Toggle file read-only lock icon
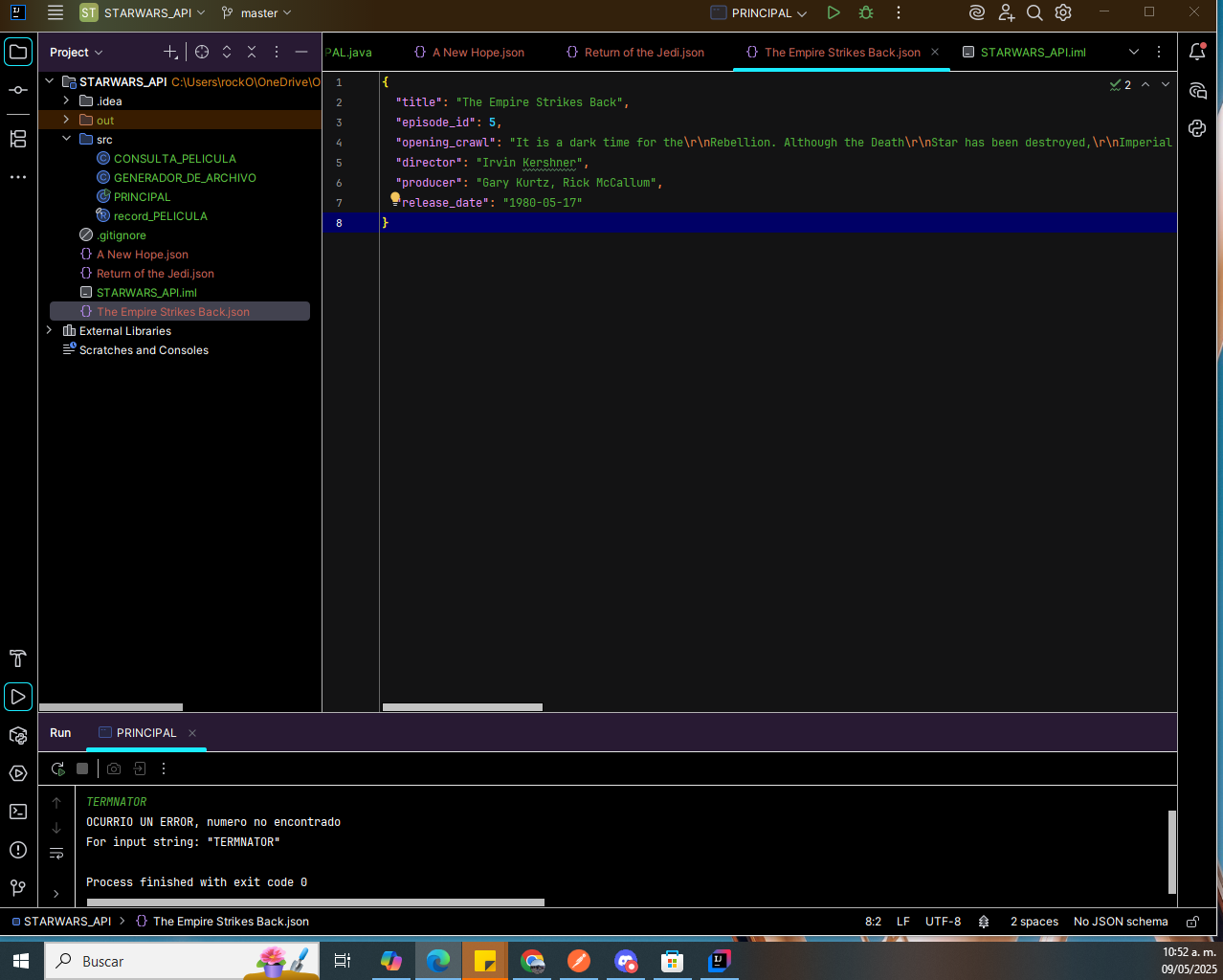1223x980 pixels. coord(1192,922)
